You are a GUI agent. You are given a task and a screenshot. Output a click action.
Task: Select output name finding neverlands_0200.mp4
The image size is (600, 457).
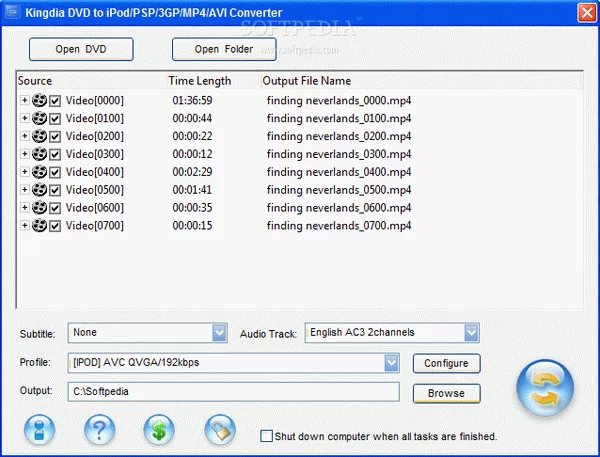point(339,136)
